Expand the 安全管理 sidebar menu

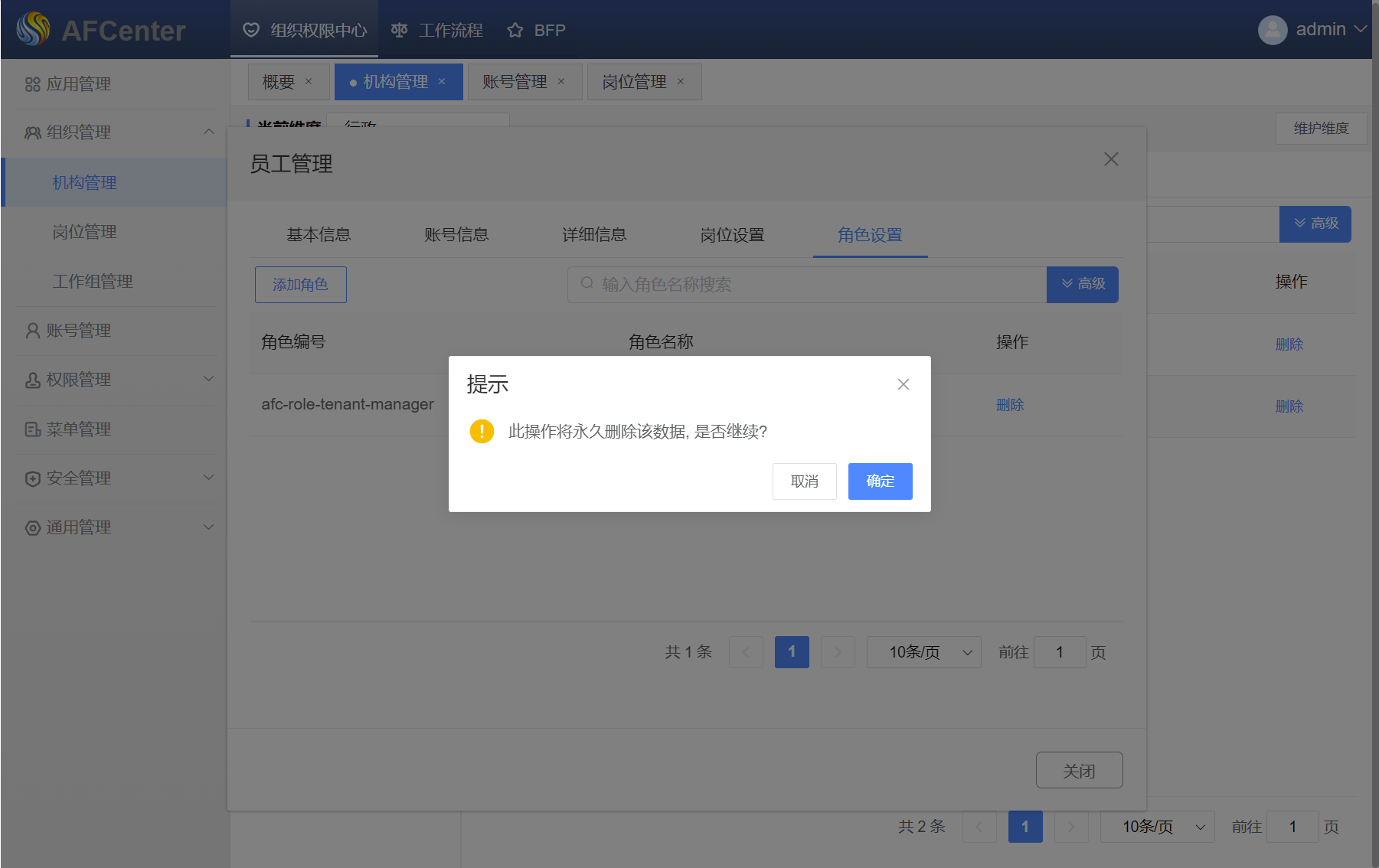coord(208,478)
